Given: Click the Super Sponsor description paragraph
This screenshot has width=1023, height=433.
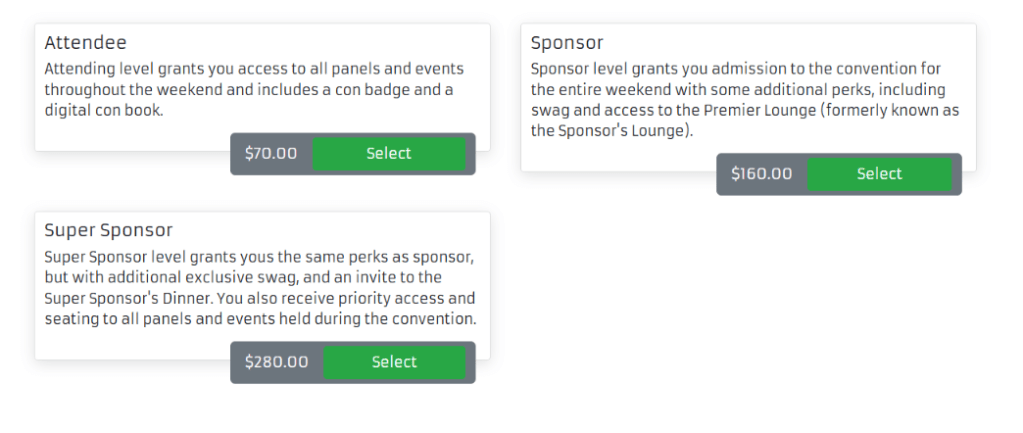Looking at the screenshot, I should tap(260, 288).
